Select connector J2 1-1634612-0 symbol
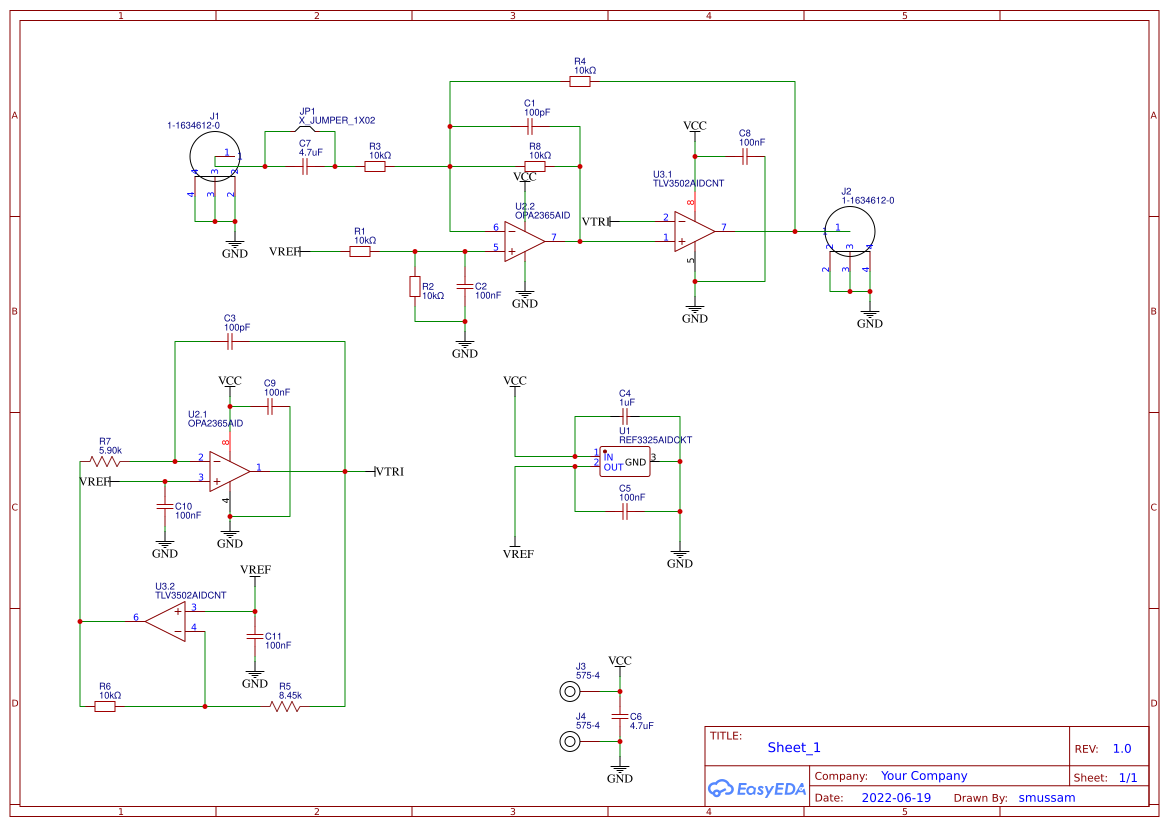This screenshot has height=827, width=1169. point(849,232)
